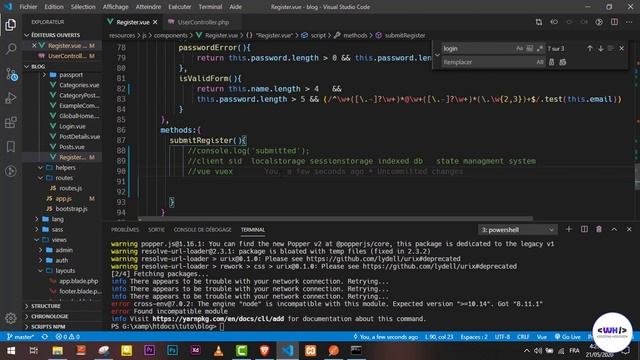Go to previous search match arrow
Screen dimensions: 640x360
tap(589, 49)
